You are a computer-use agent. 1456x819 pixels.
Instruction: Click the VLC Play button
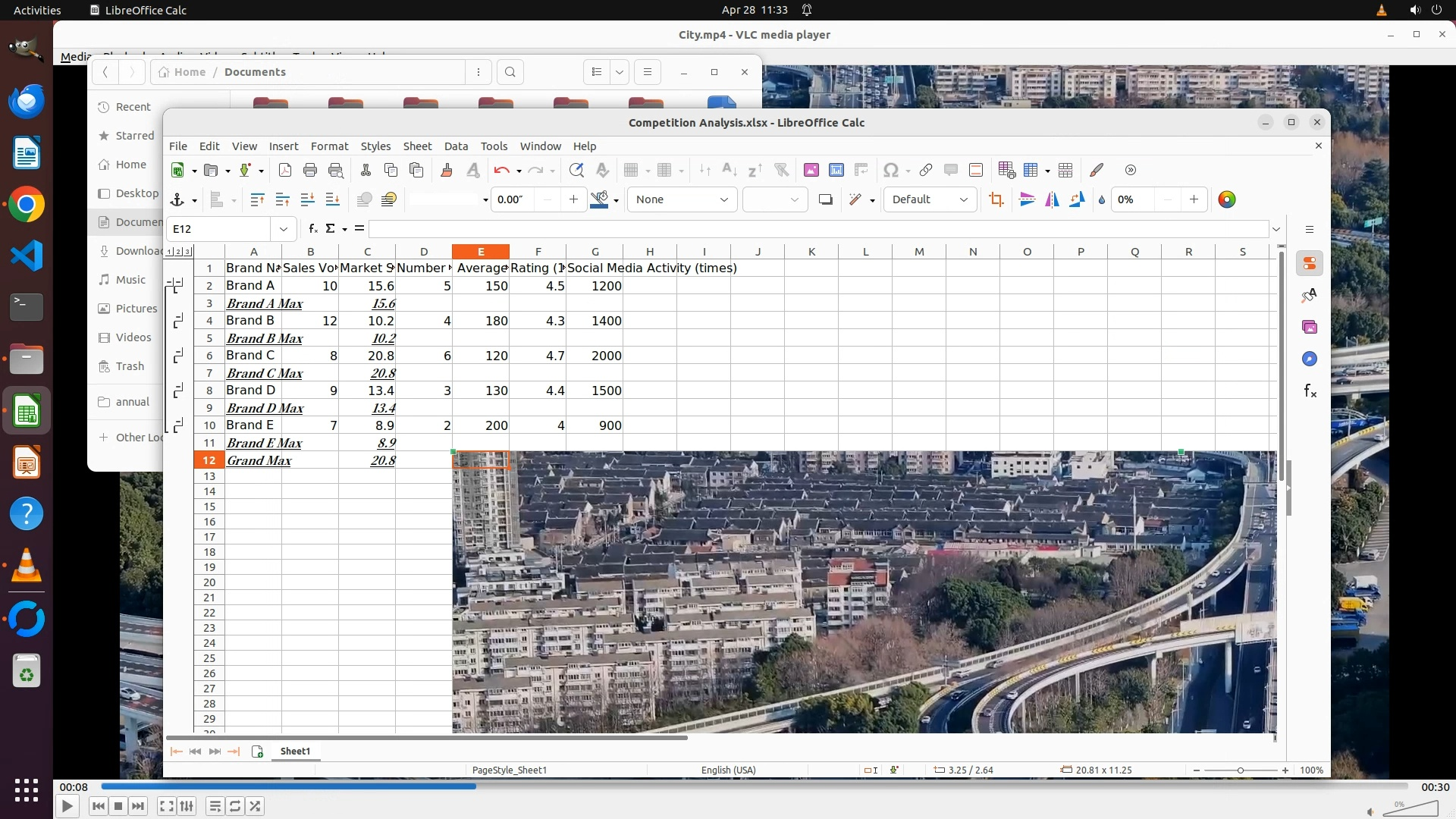pos(67,806)
